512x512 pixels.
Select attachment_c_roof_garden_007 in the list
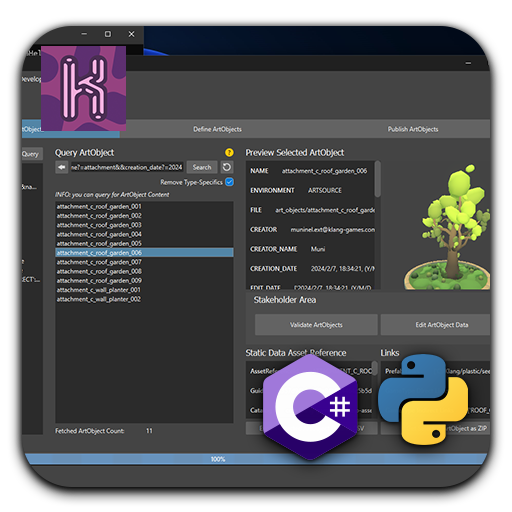click(144, 262)
